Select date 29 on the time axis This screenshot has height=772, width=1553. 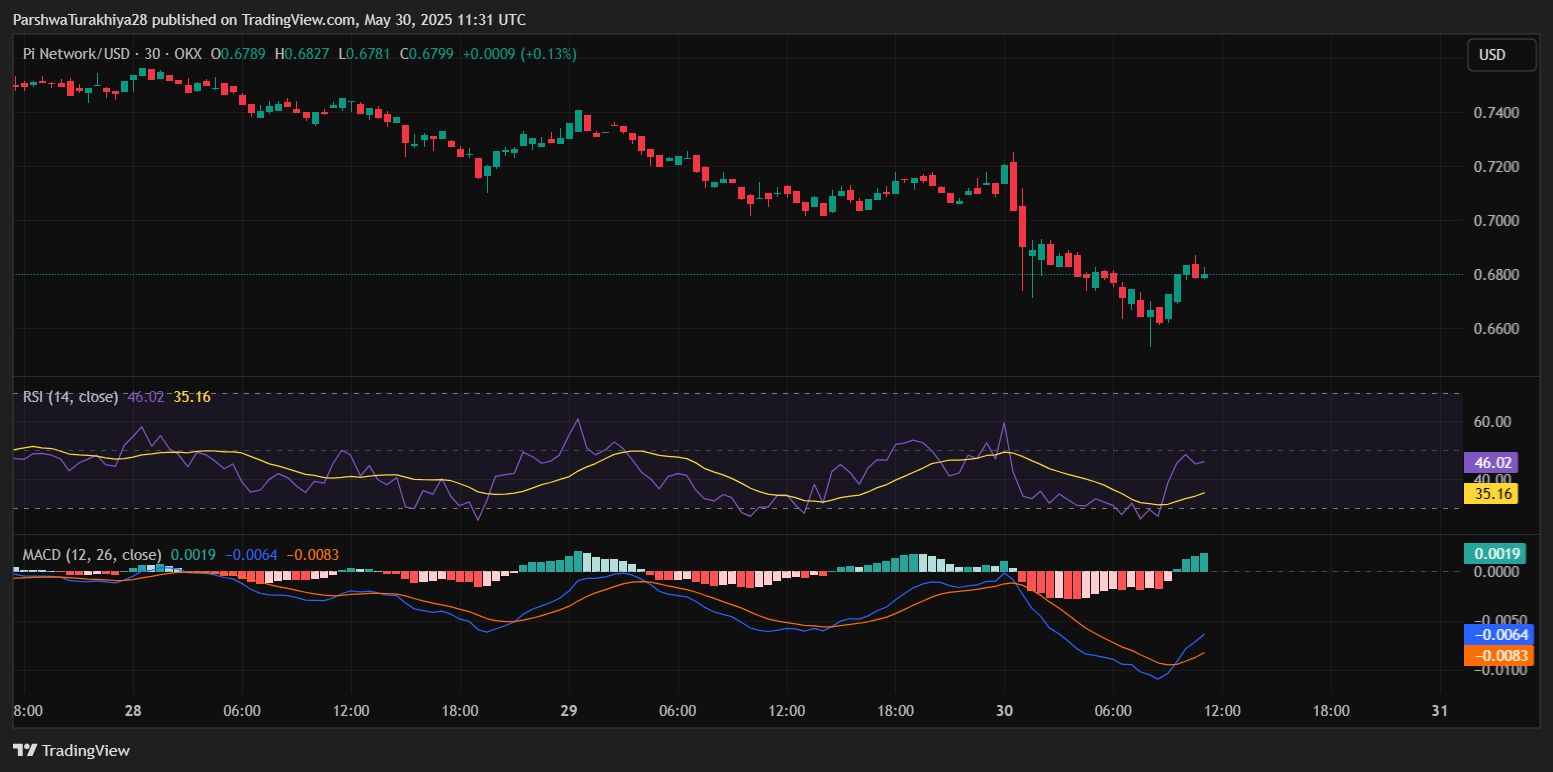tap(569, 711)
